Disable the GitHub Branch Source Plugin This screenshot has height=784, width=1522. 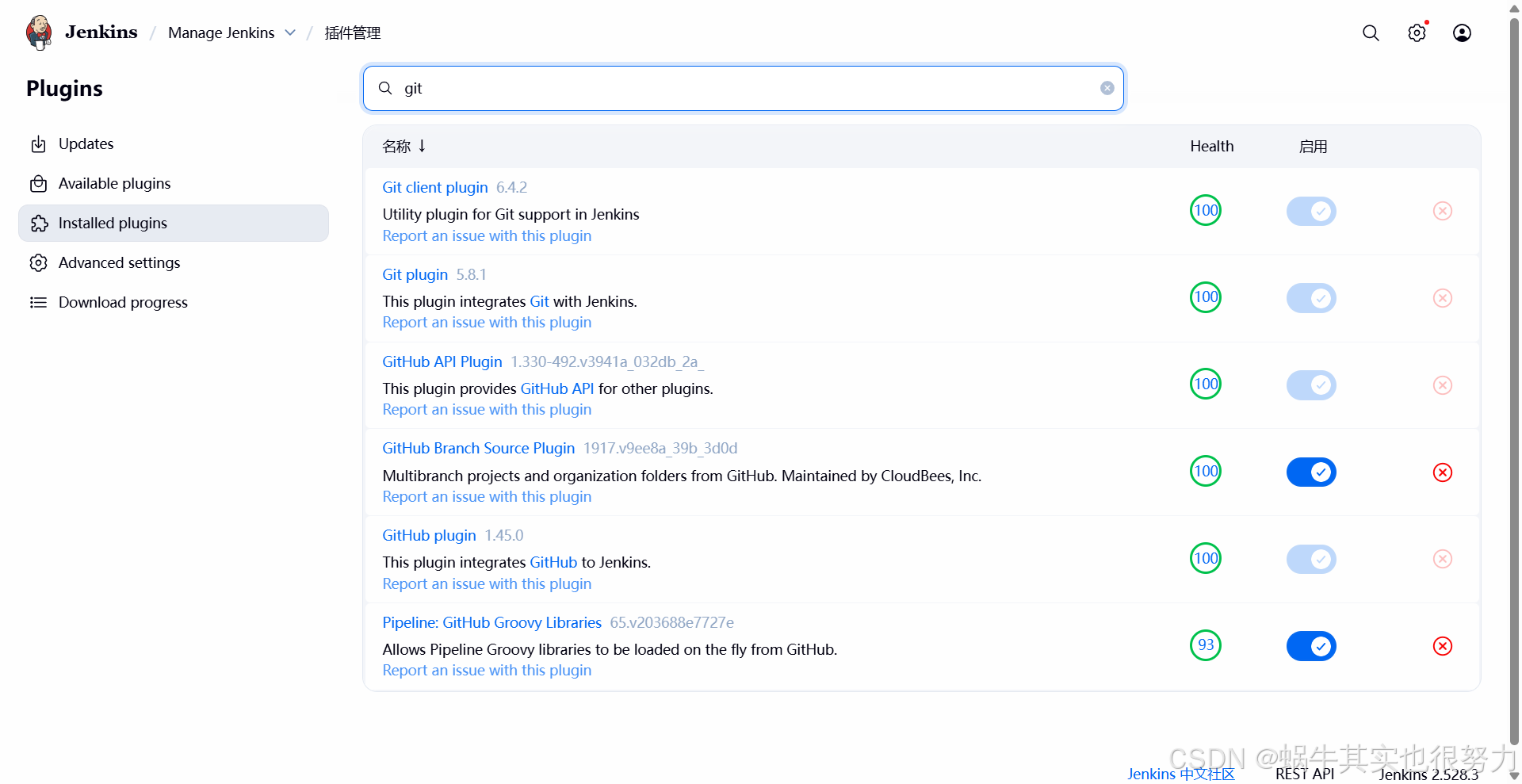(x=1311, y=472)
